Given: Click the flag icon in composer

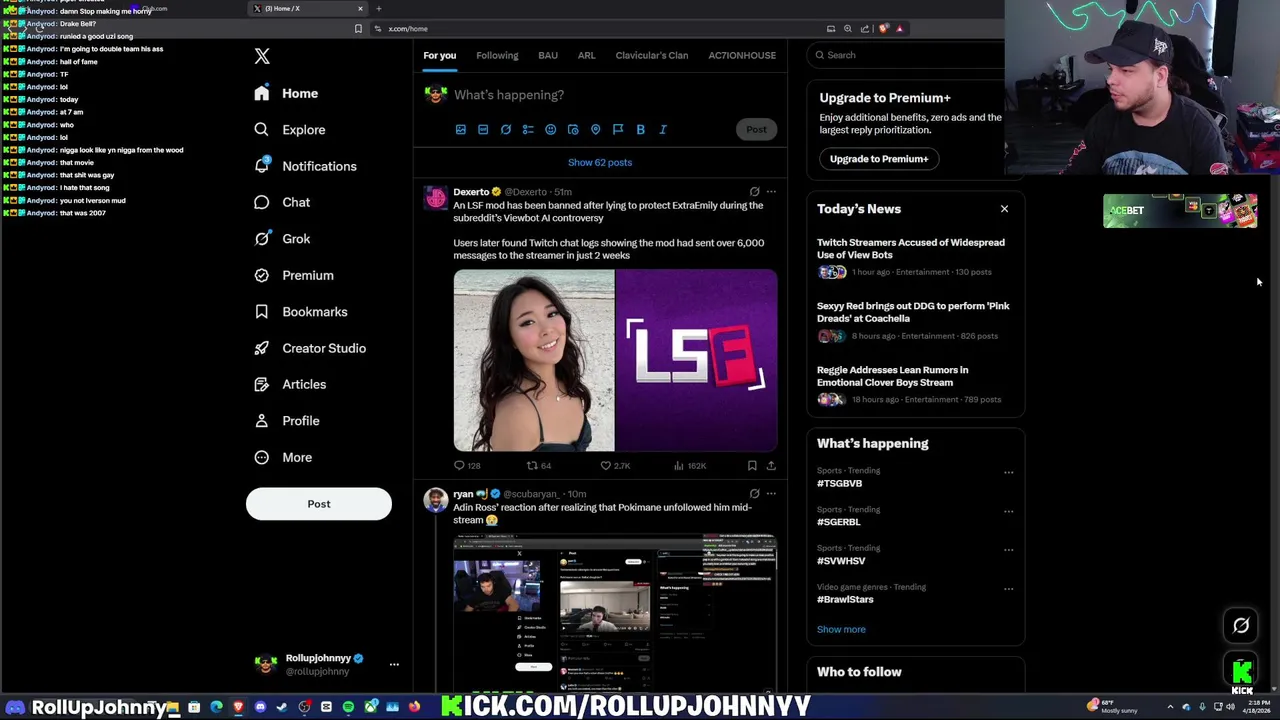Looking at the screenshot, I should [x=618, y=129].
